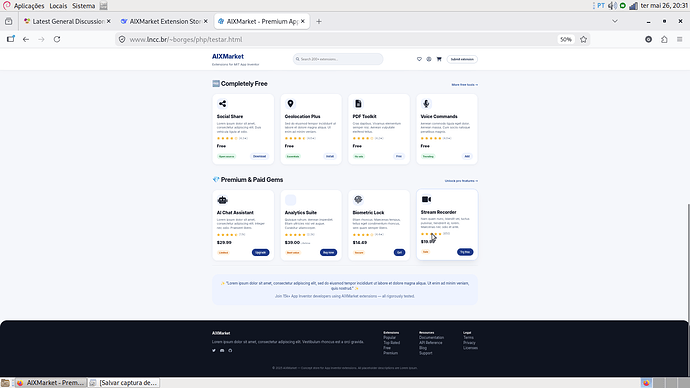This screenshot has width=690, height=388.
Task: Open the Aplicações menu
Action: click(29, 6)
